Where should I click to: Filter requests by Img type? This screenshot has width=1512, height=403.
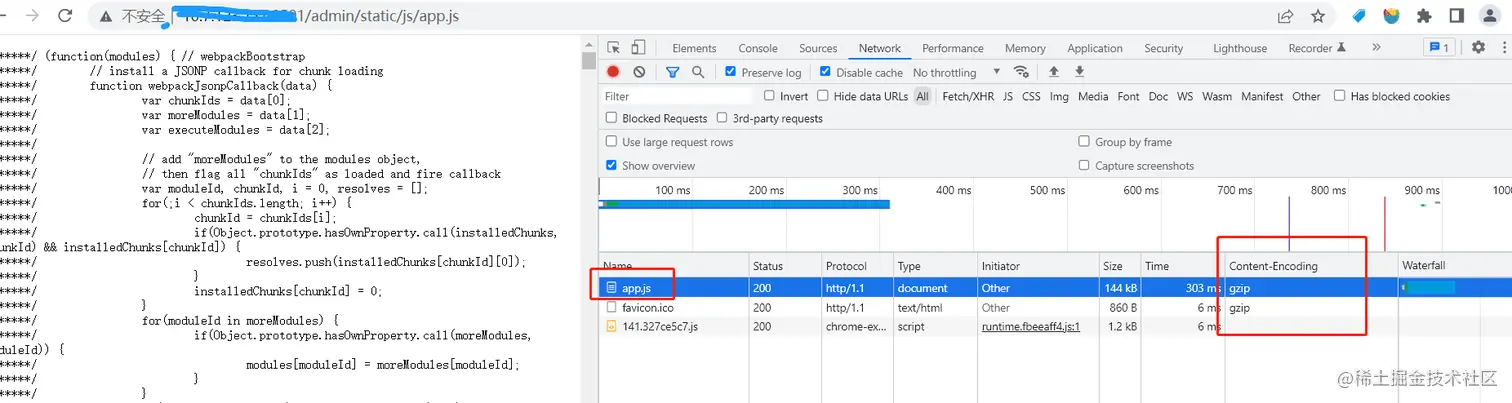click(x=1059, y=96)
